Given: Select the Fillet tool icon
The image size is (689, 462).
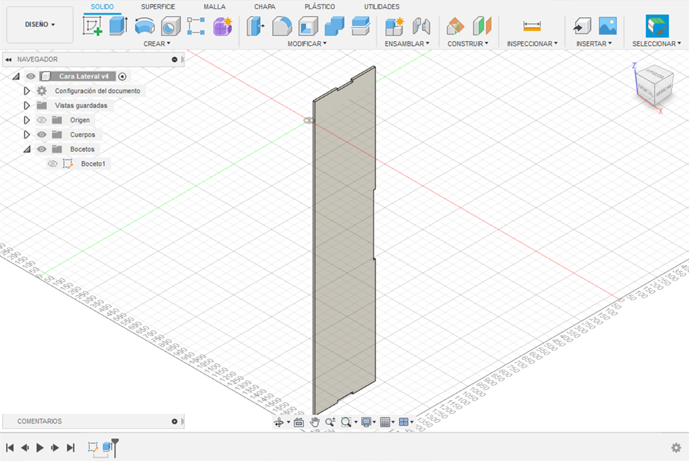Looking at the screenshot, I should tap(282, 26).
